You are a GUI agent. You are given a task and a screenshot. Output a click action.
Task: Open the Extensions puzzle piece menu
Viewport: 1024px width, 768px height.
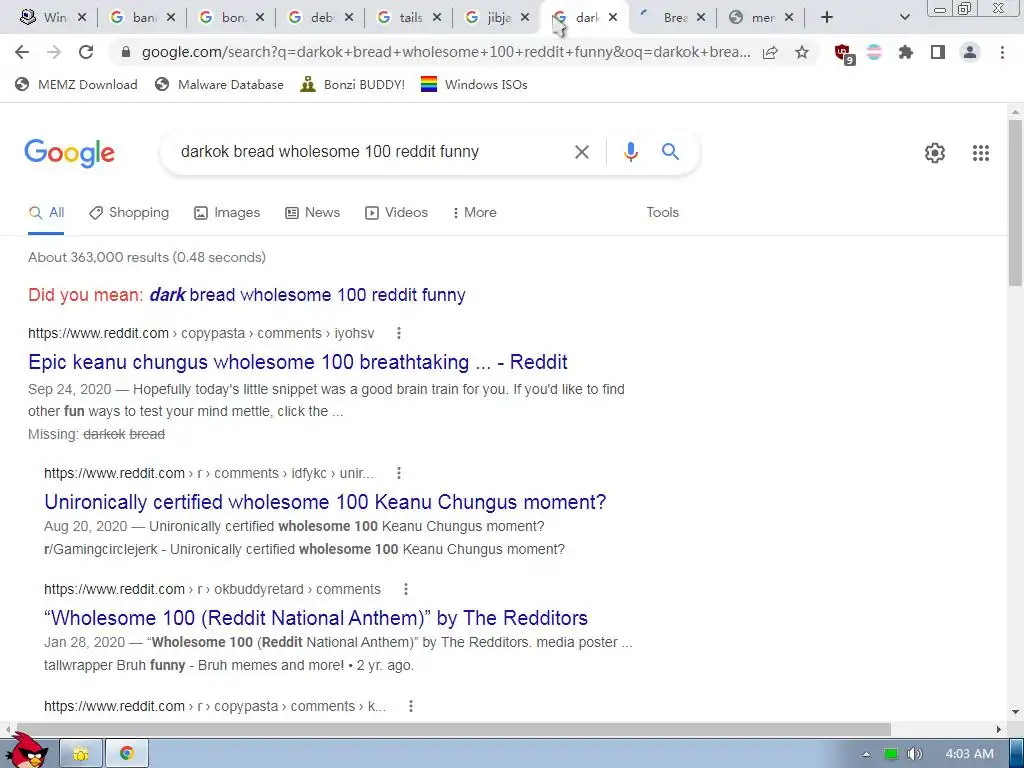pos(906,52)
